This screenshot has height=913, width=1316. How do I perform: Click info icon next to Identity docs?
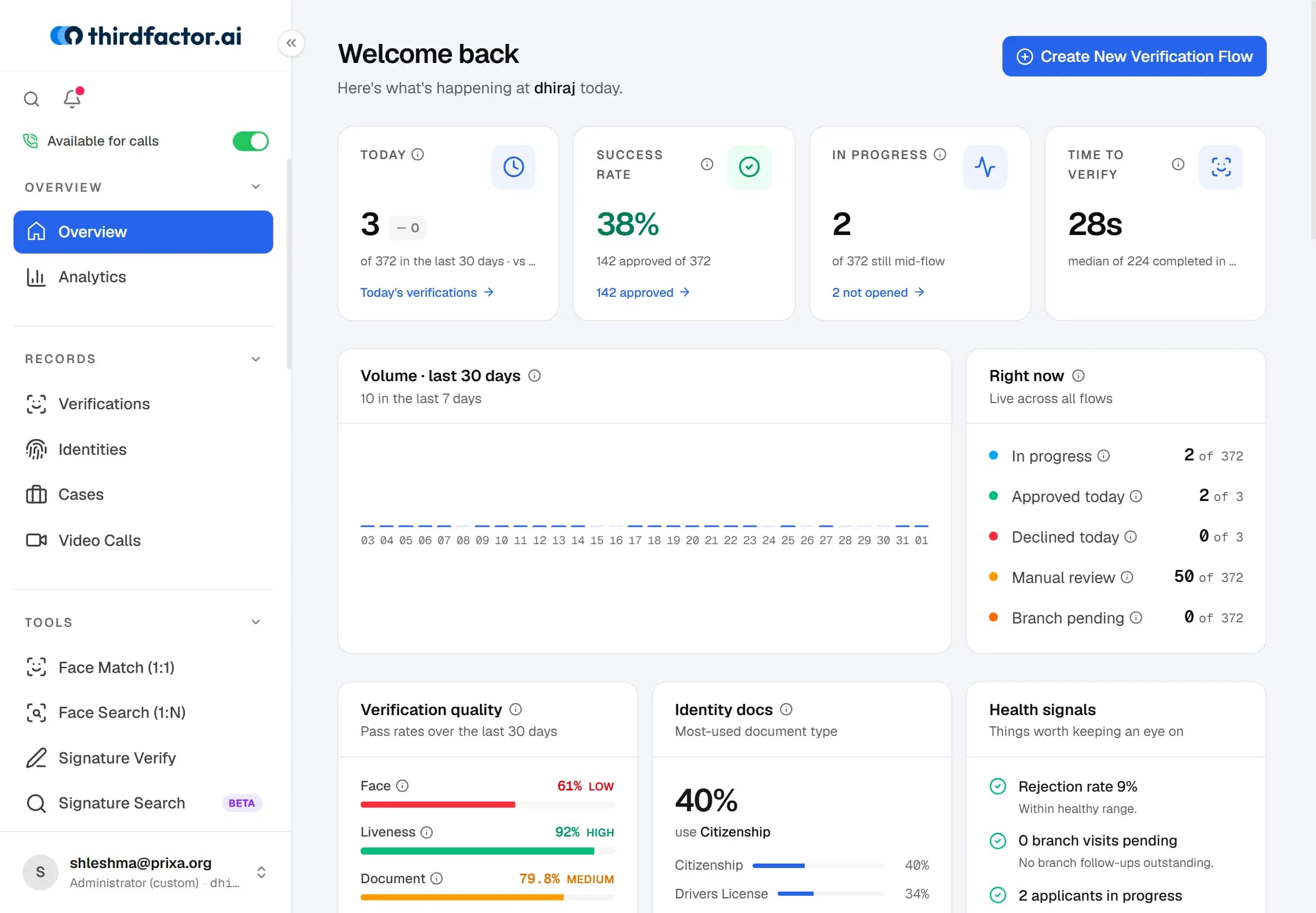787,709
